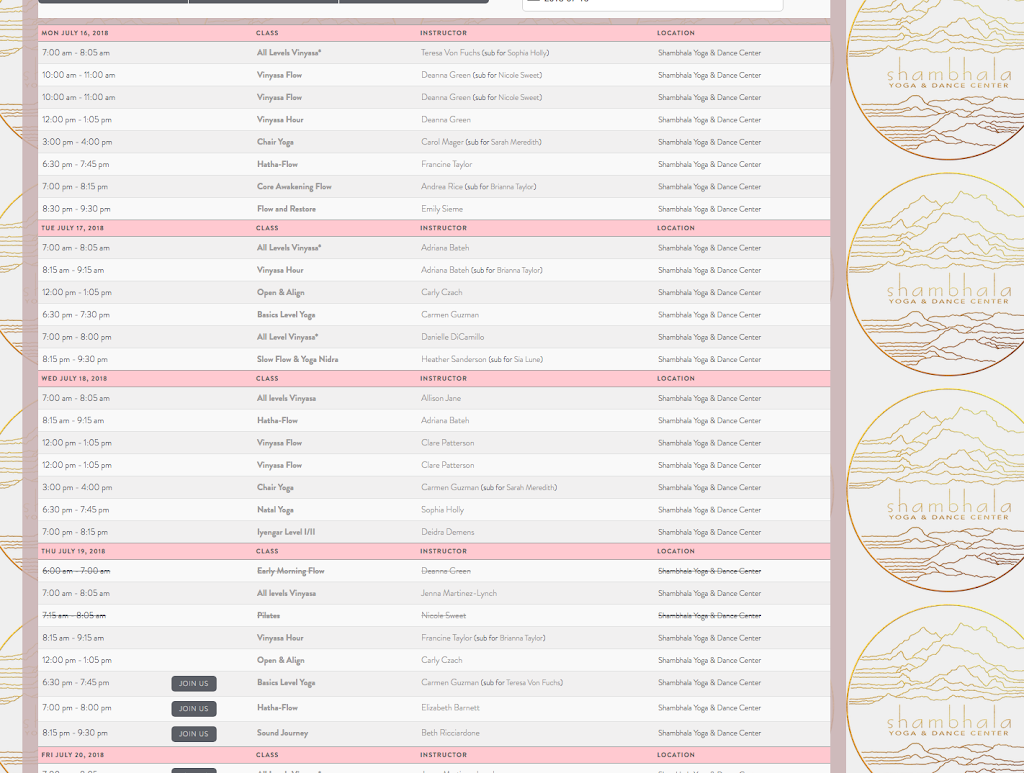The width and height of the screenshot is (1024, 773).
Task: View Francine Taylor in Monday Hatha-Flow row
Action: click(x=446, y=165)
